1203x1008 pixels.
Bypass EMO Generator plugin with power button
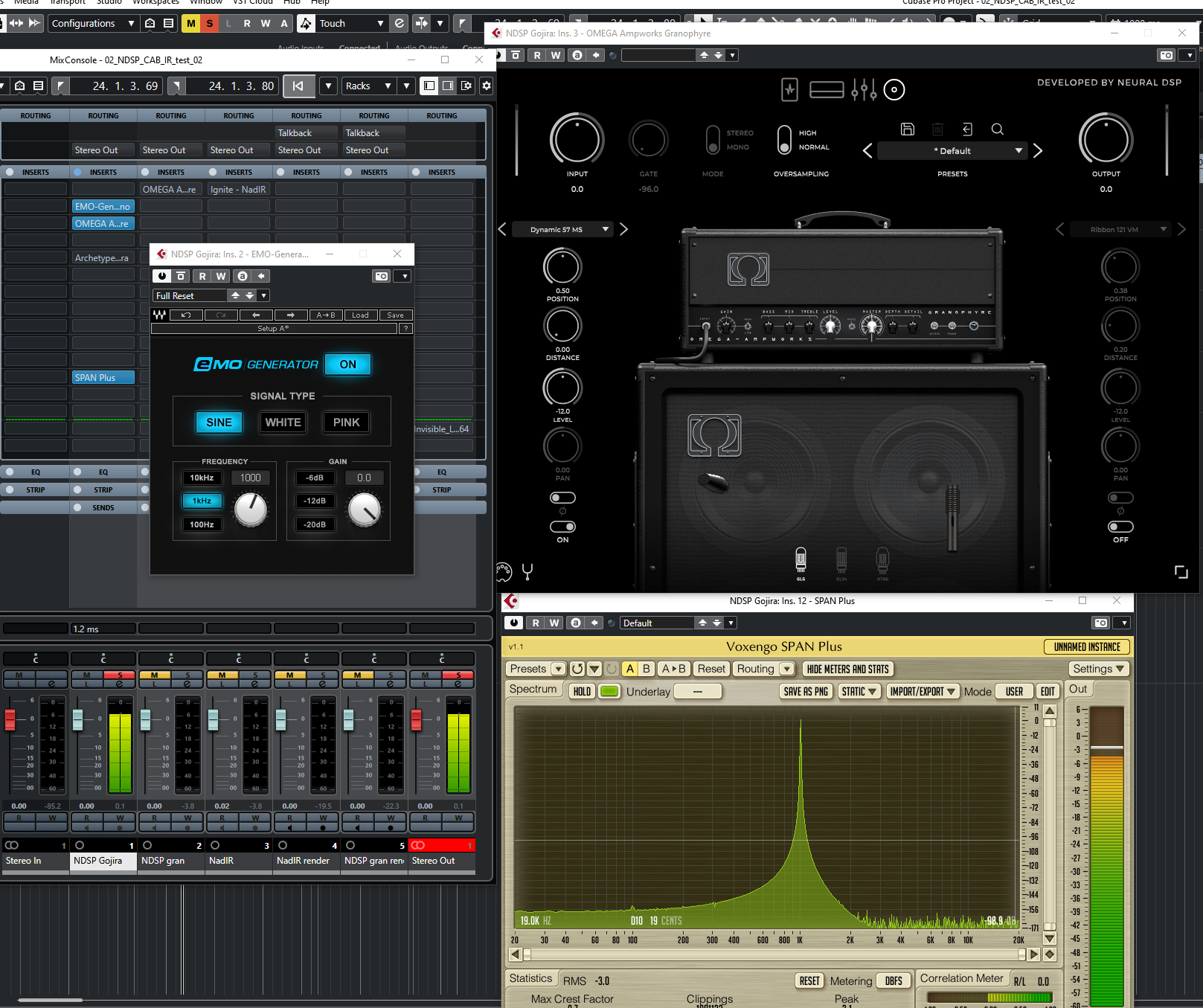[x=162, y=276]
